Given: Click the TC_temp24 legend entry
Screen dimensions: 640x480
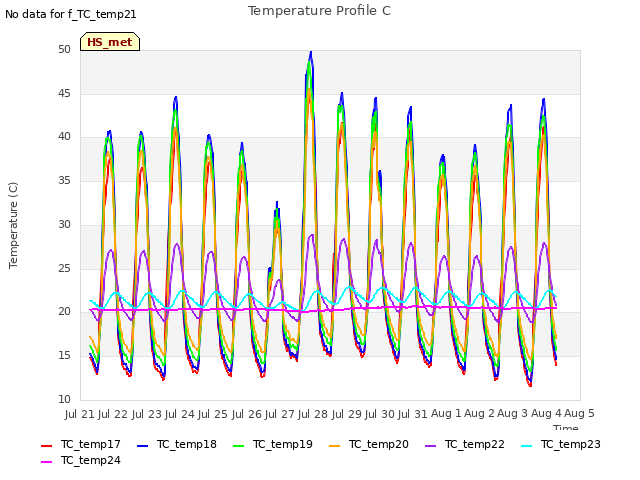Looking at the screenshot, I should 80,460.
